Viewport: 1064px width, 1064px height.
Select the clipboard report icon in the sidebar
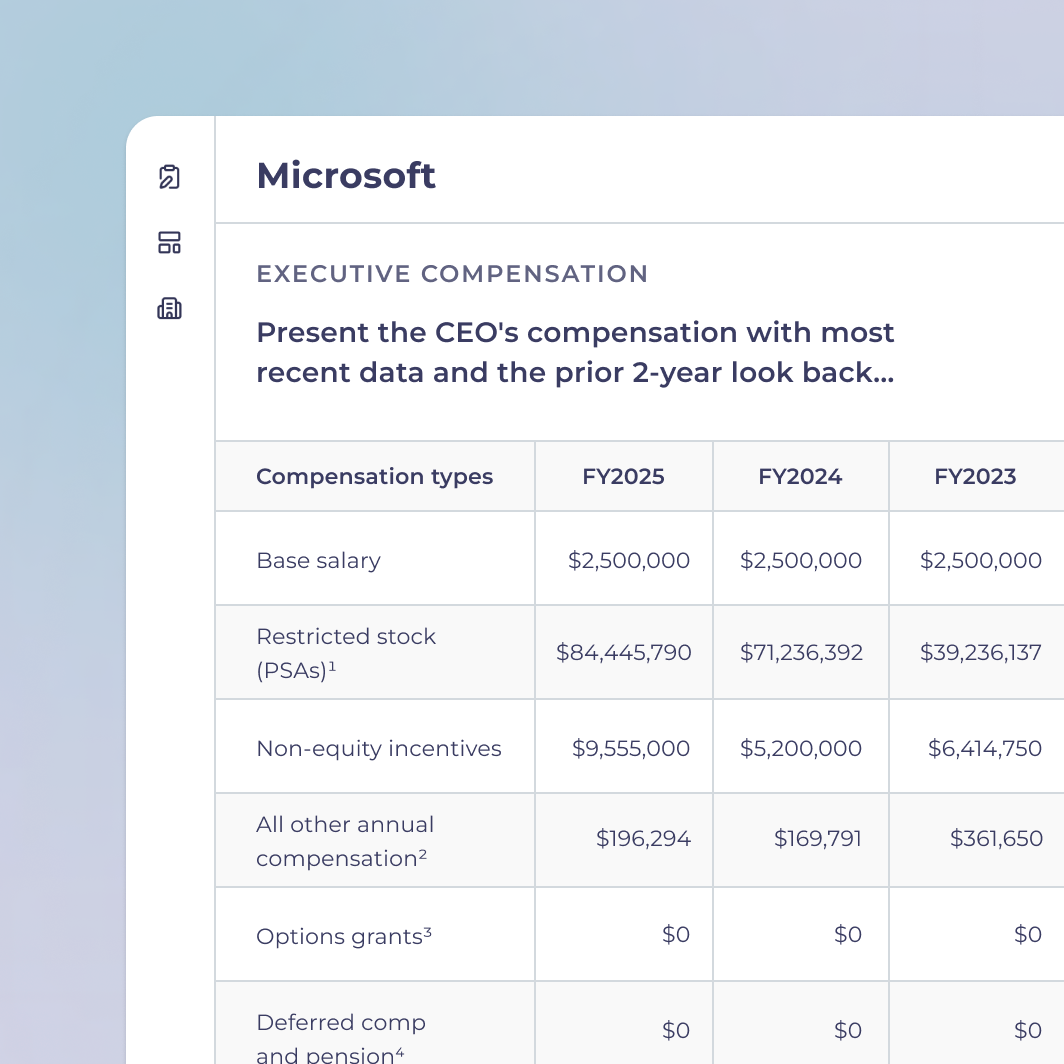(x=170, y=176)
